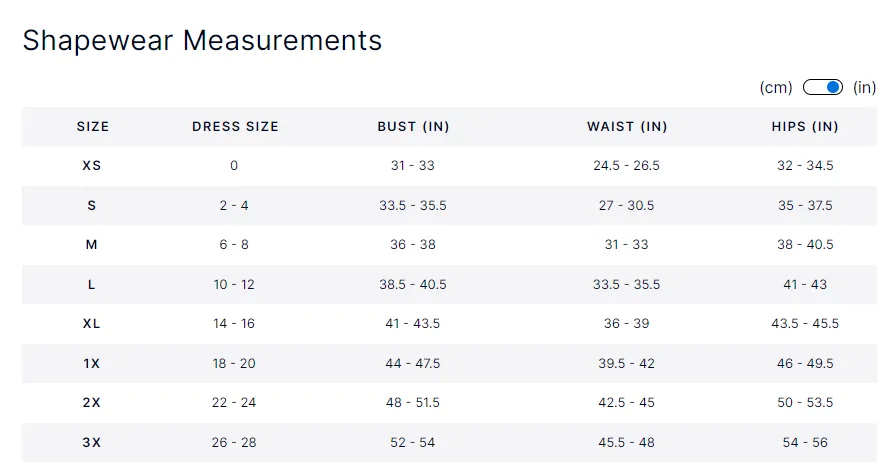Select the 3X size row label
The height and width of the screenshot is (469, 887).
pos(92,442)
